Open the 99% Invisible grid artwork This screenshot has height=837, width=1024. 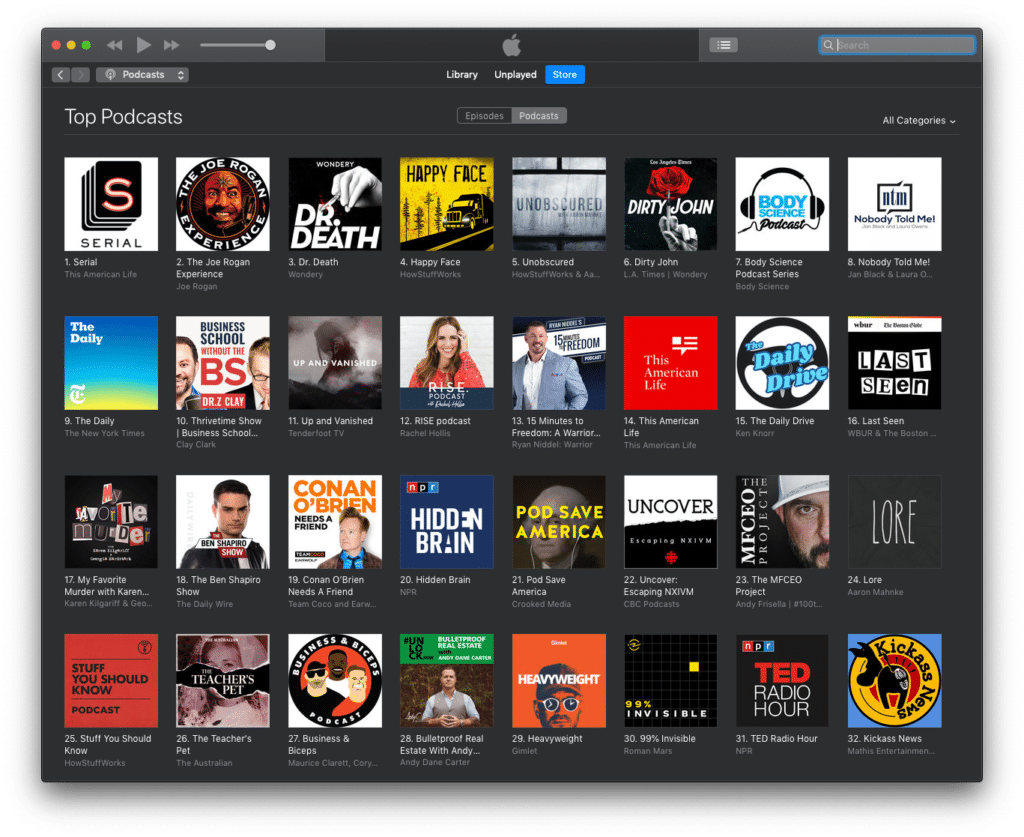[671, 680]
